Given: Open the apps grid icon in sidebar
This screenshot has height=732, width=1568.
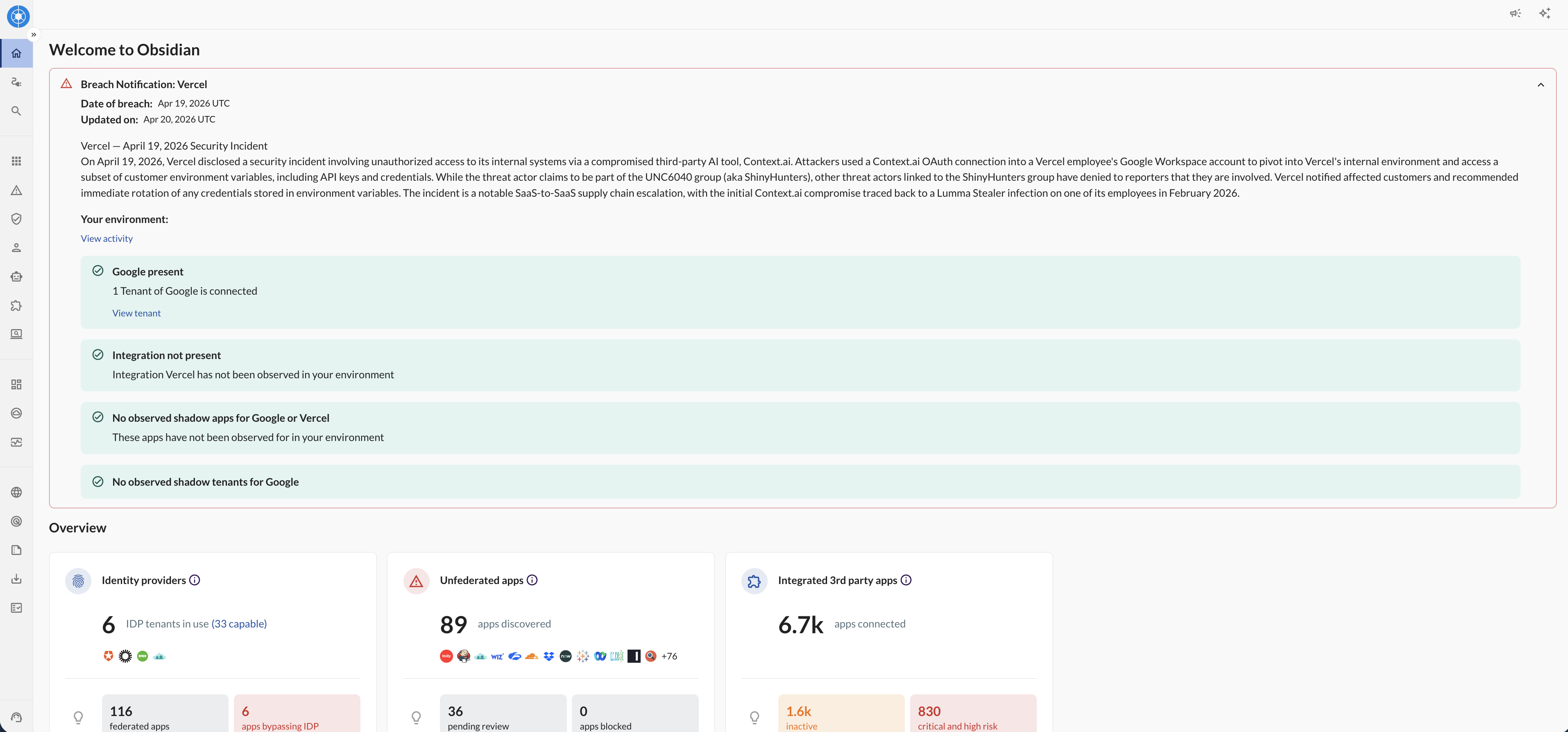Looking at the screenshot, I should pyautogui.click(x=16, y=161).
